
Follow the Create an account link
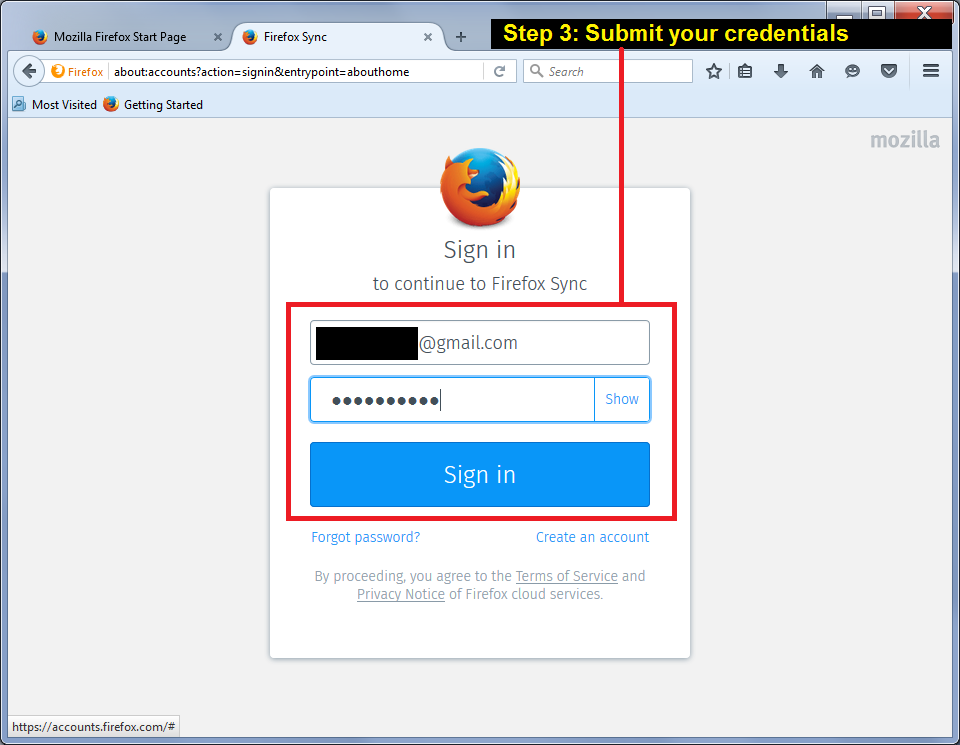tap(592, 537)
